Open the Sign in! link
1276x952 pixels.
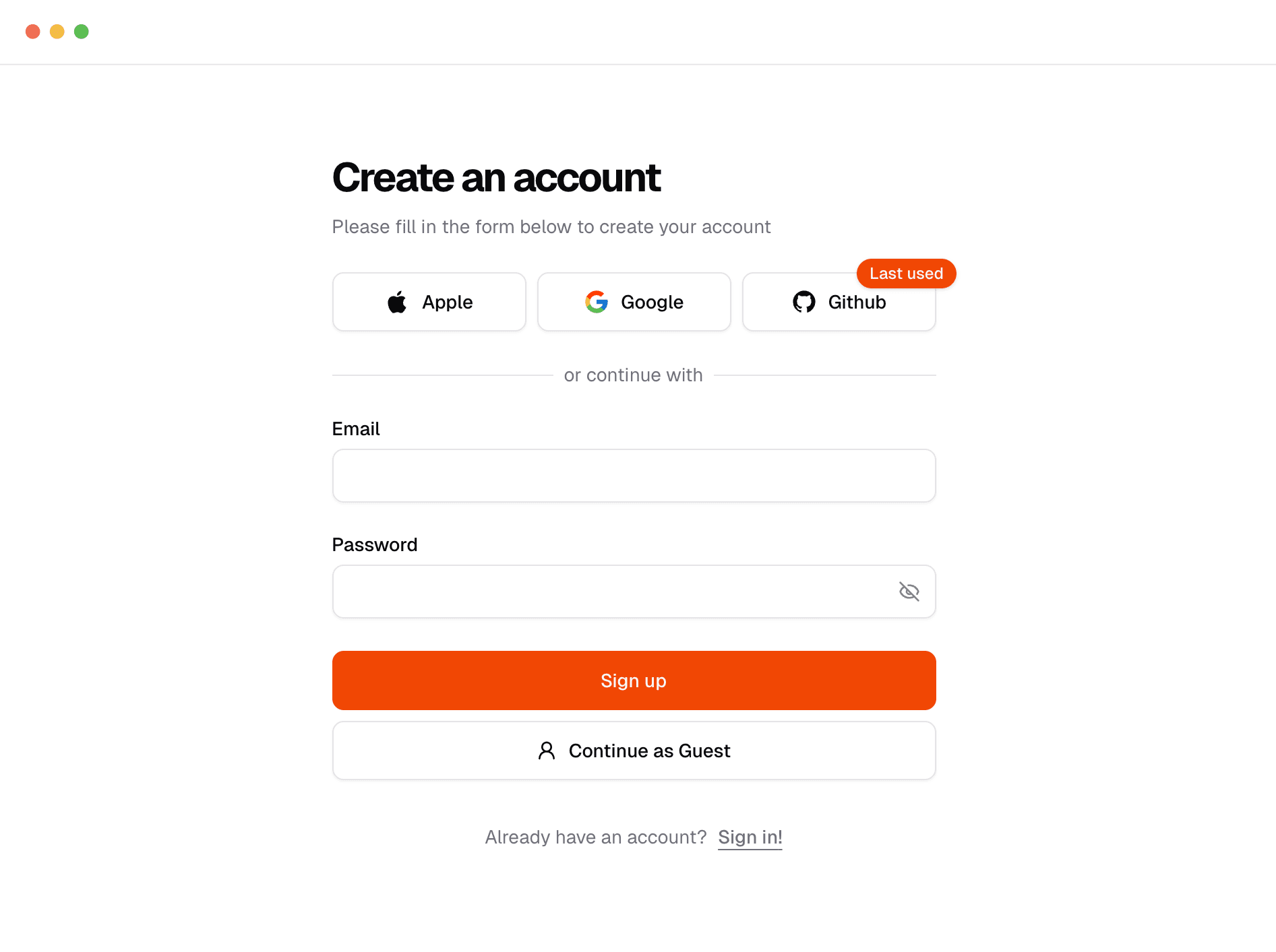(x=750, y=837)
